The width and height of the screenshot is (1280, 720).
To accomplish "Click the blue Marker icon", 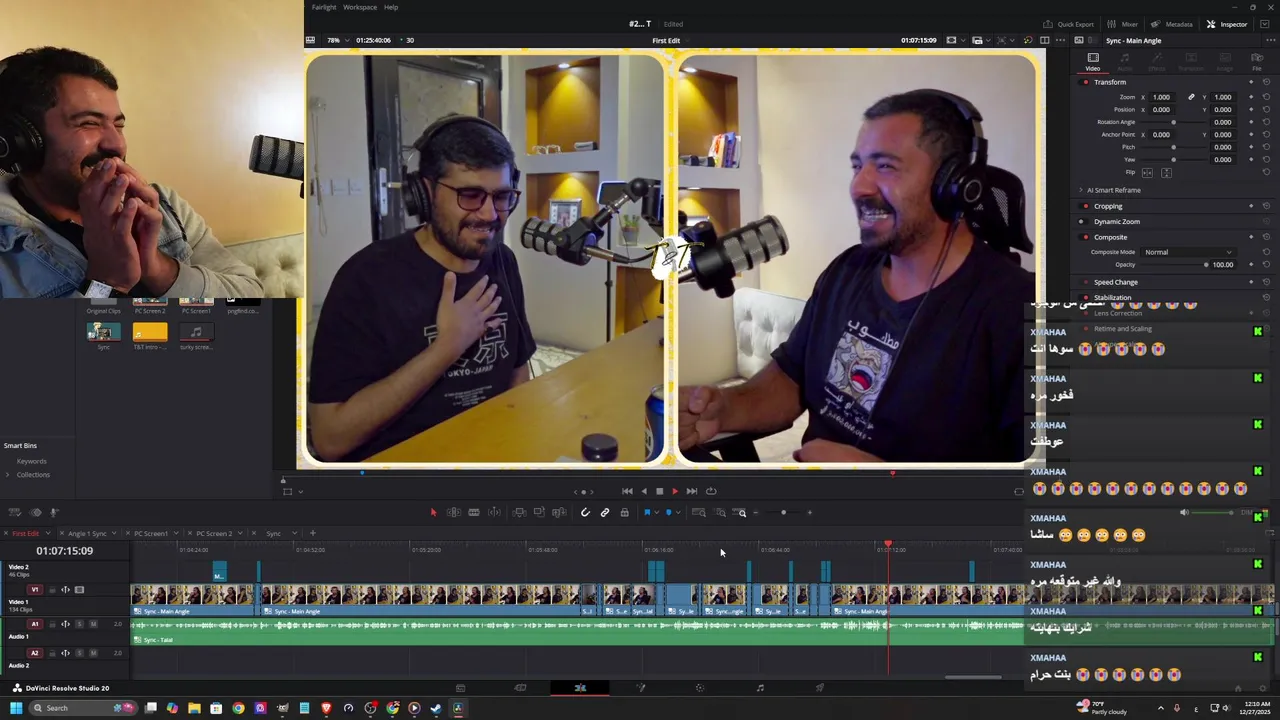I will pyautogui.click(x=668, y=512).
